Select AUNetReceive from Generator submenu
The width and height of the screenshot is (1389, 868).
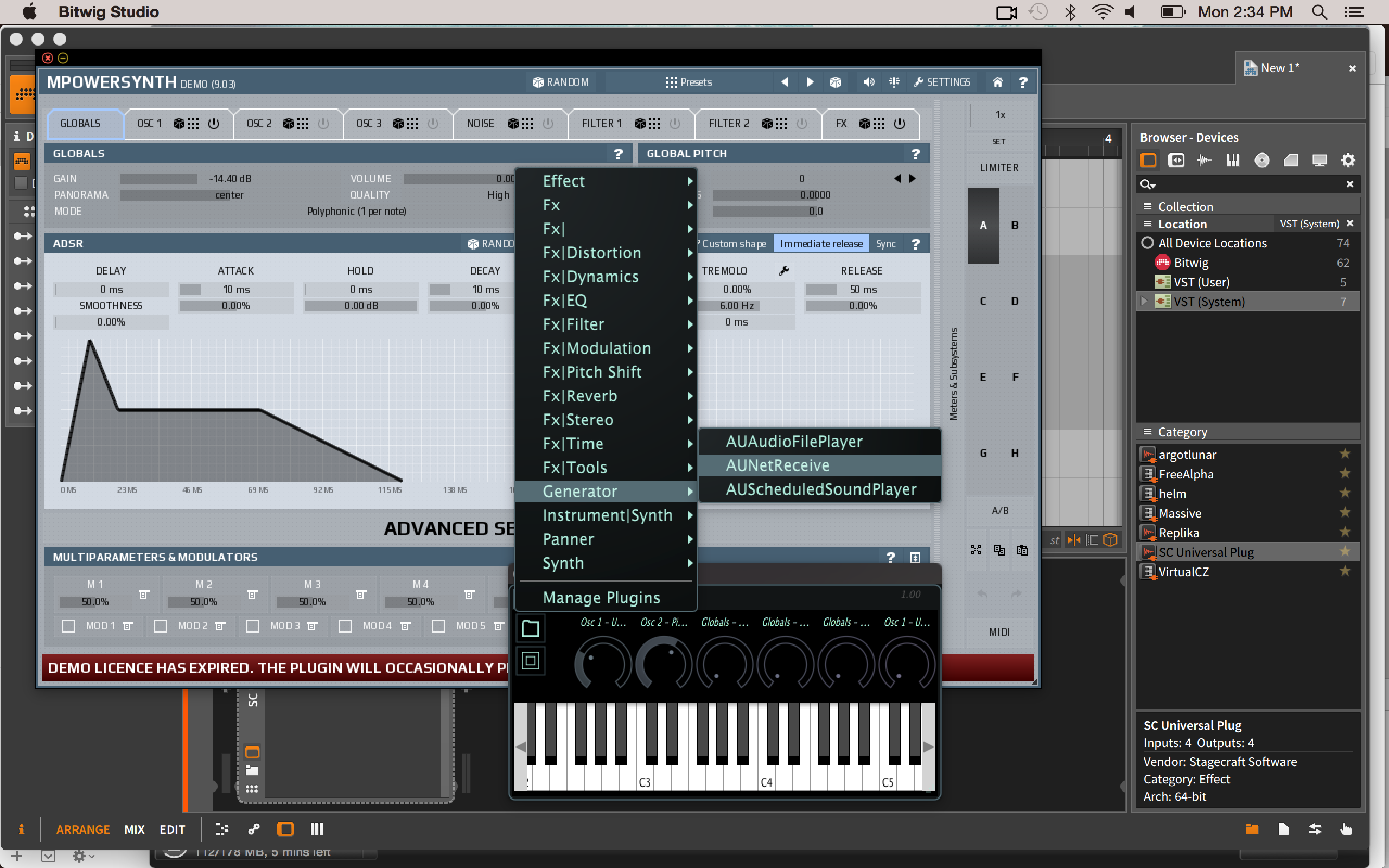click(820, 465)
